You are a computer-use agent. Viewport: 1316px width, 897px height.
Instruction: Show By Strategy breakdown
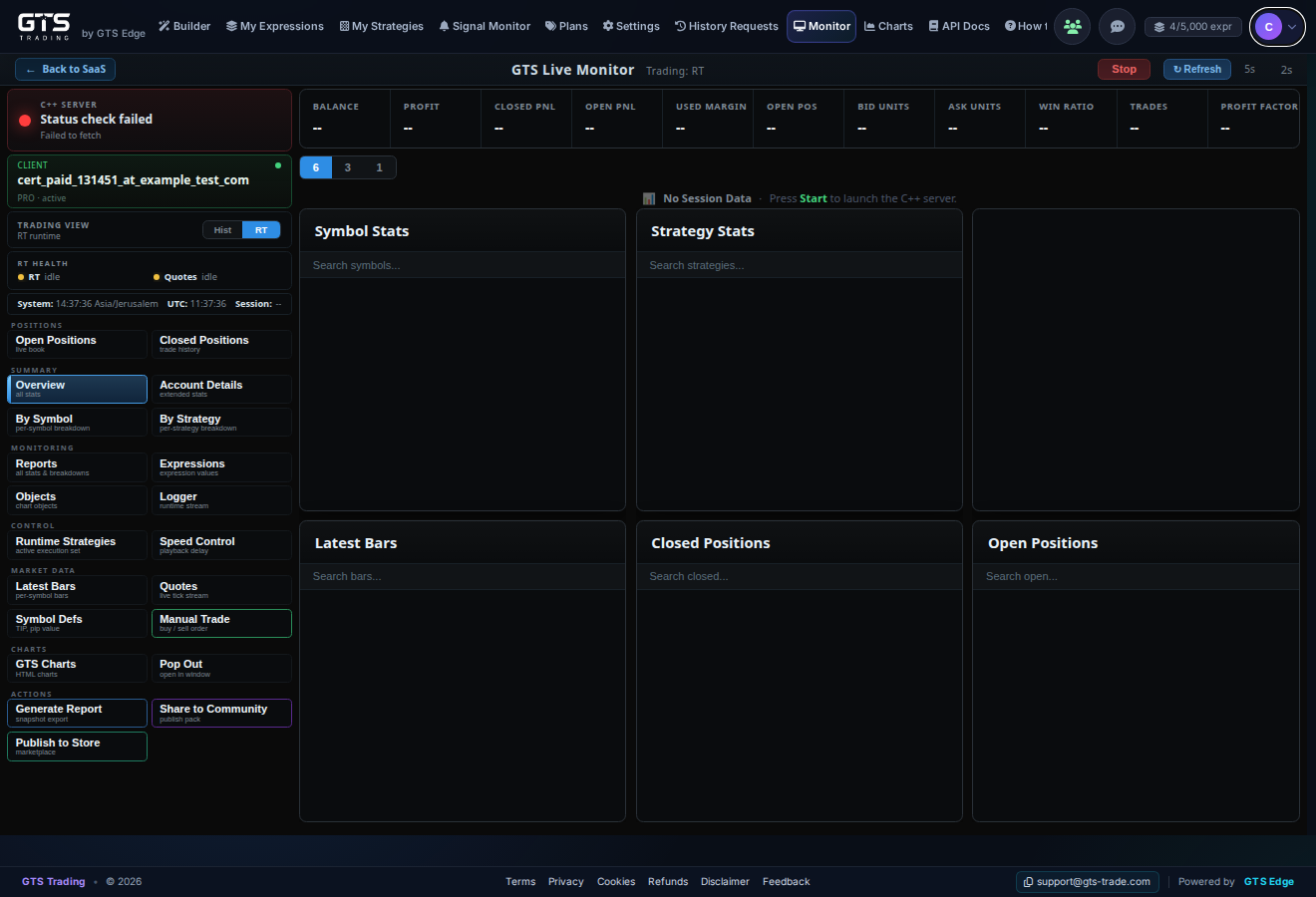(x=221, y=423)
